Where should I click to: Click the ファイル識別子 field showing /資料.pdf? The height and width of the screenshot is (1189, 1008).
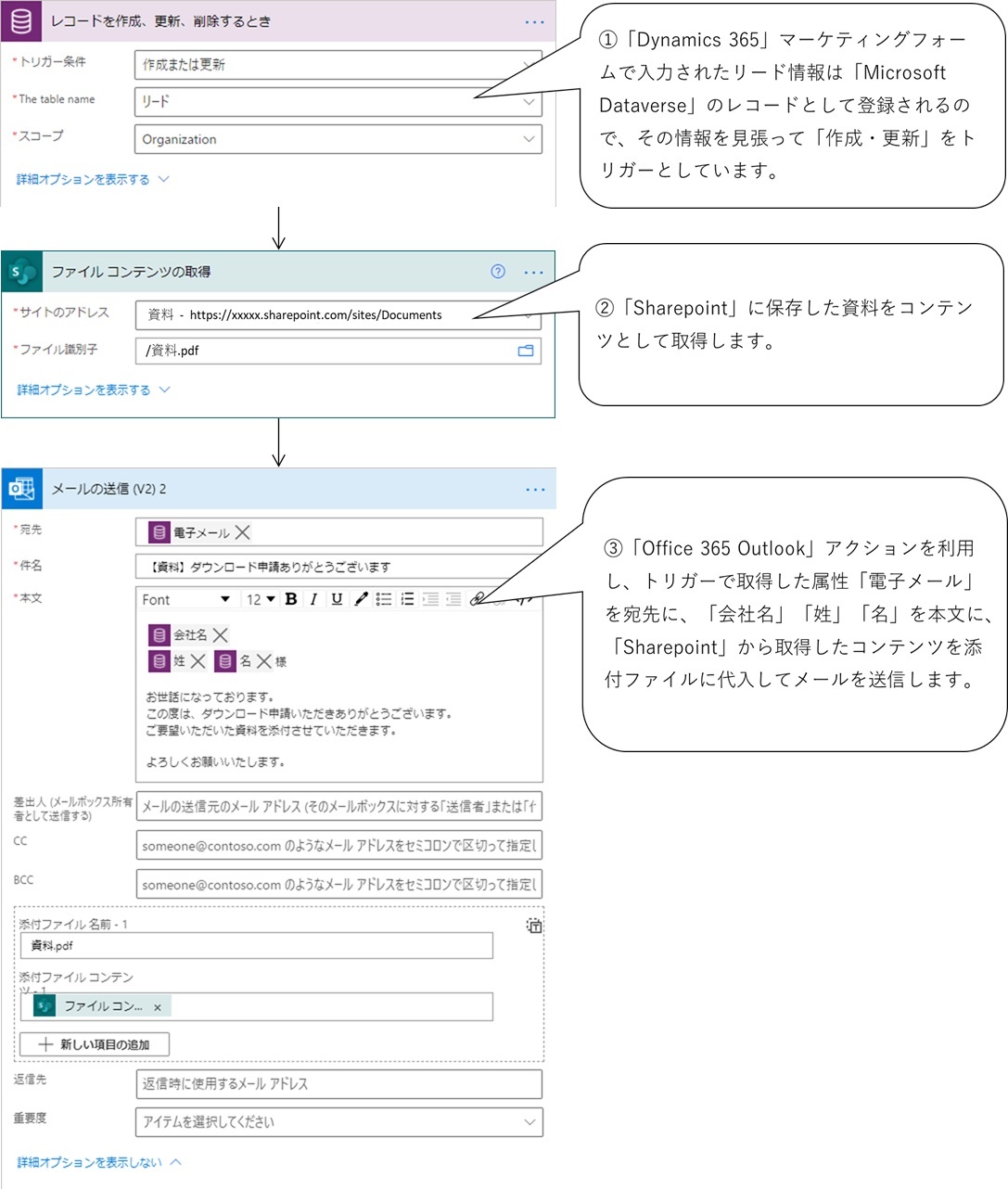(x=338, y=351)
